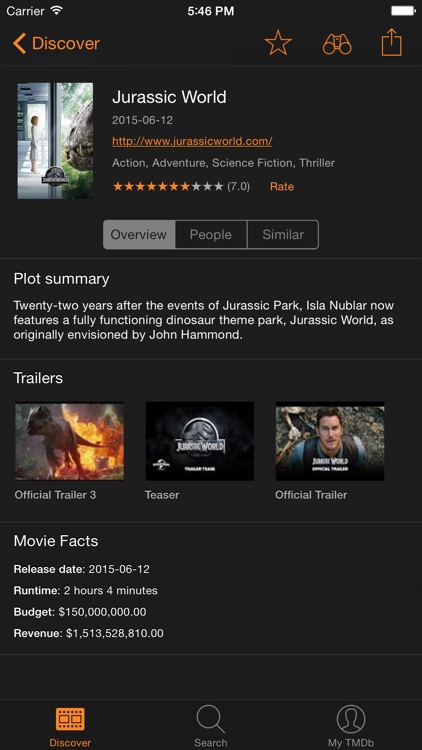422x750 pixels.
Task: Tap the Revenue $1,513,528,810.00 row
Action: pos(89,633)
